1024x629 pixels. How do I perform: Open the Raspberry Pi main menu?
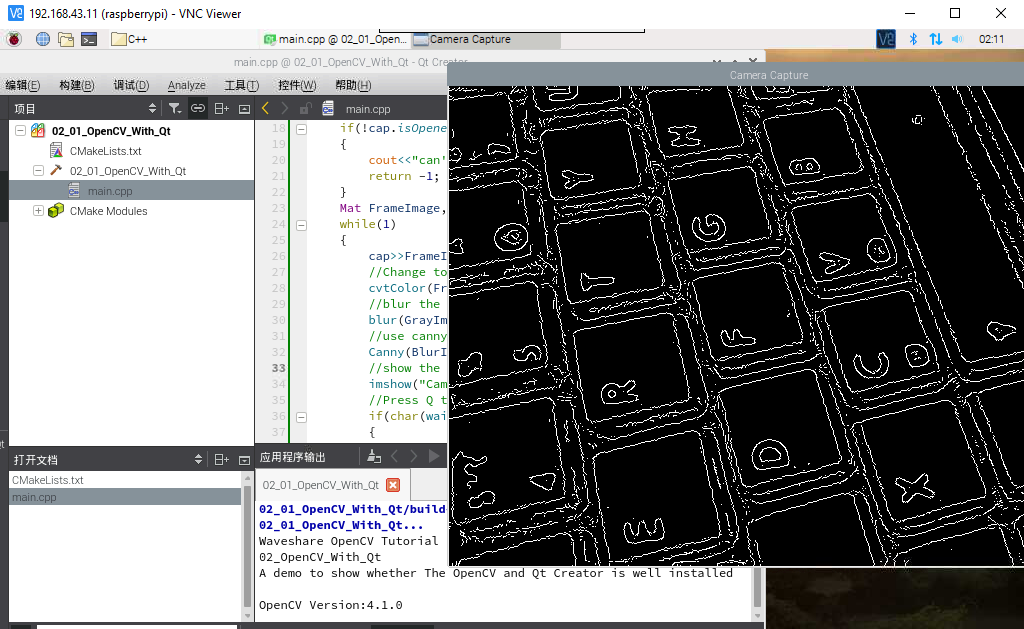click(14, 39)
